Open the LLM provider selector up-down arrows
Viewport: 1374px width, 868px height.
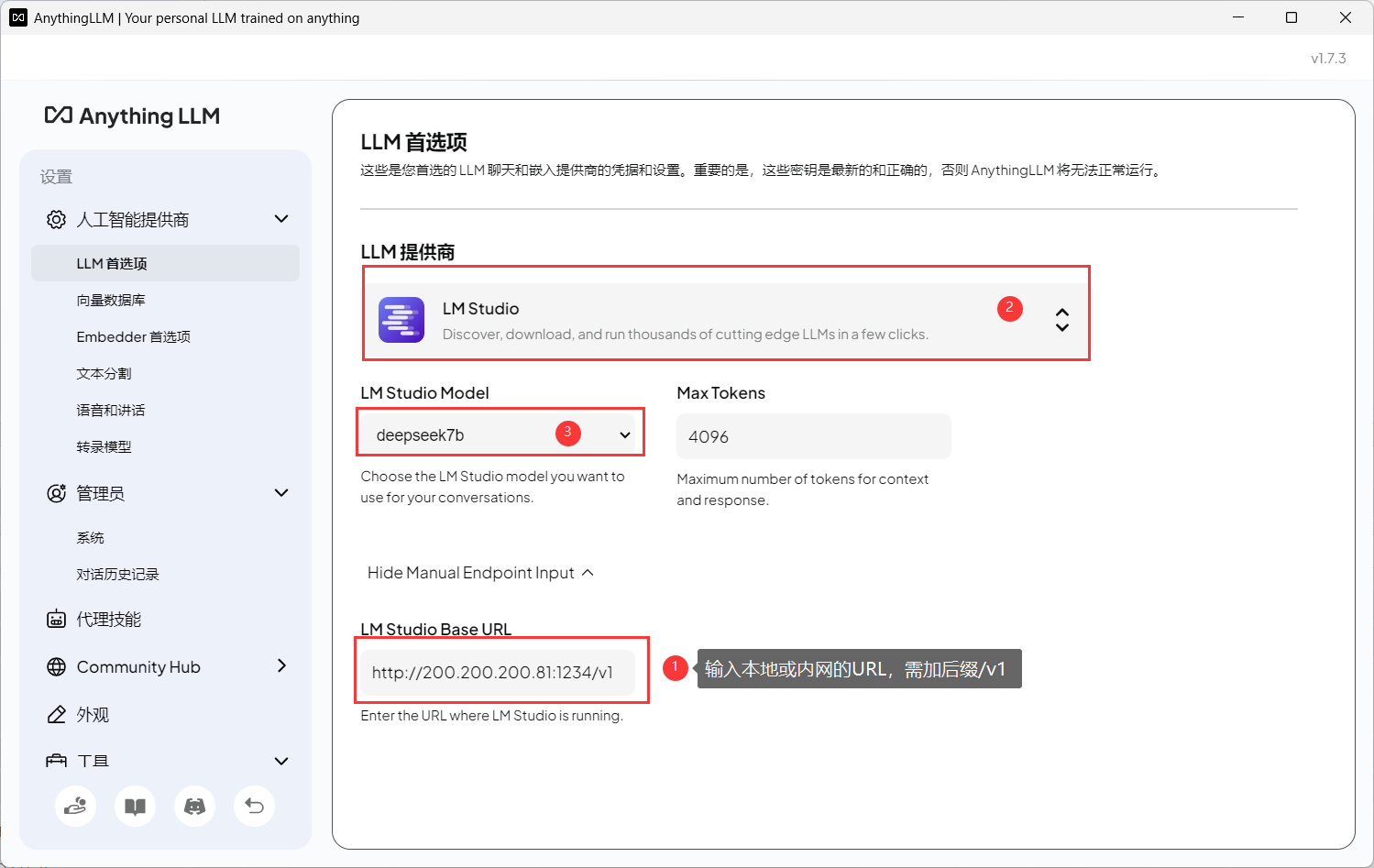coord(1061,319)
